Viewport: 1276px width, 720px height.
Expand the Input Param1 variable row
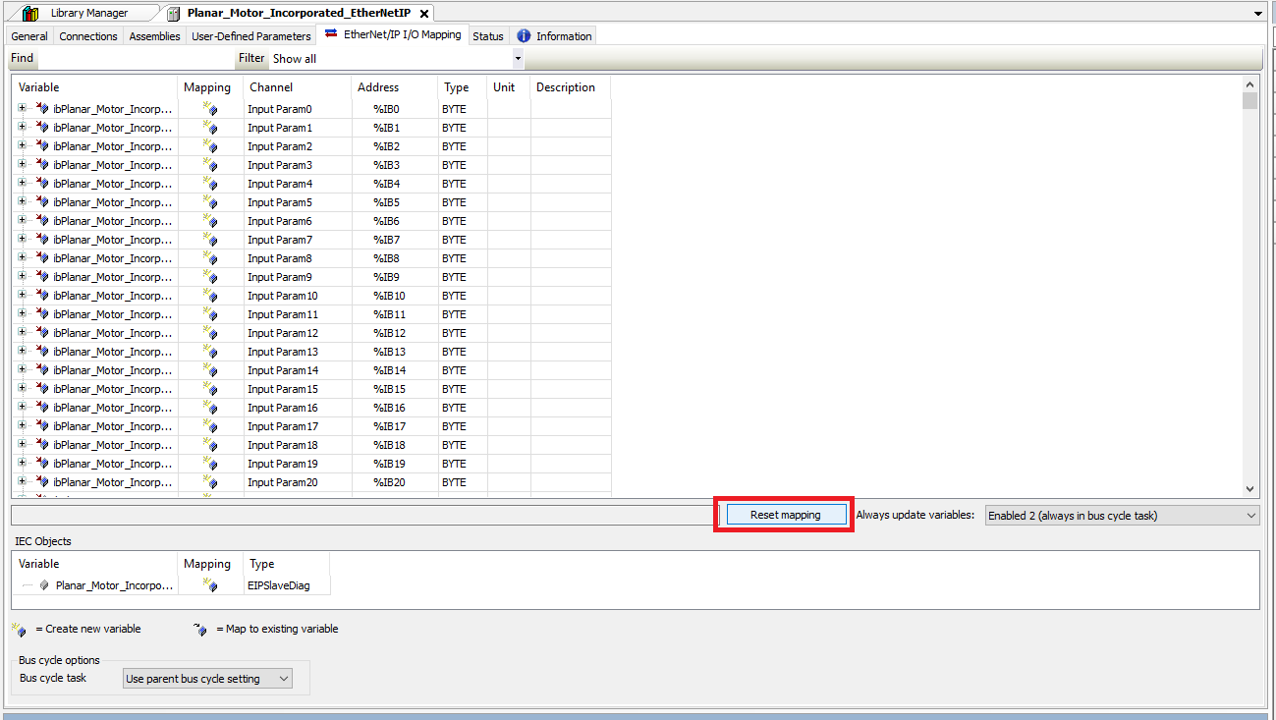(x=22, y=127)
